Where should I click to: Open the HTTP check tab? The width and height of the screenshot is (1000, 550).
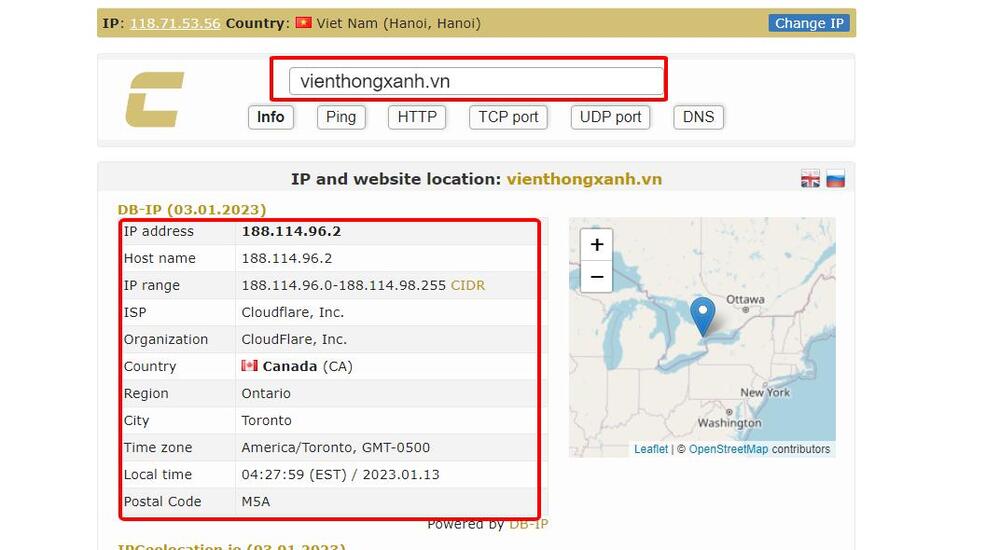(x=417, y=117)
